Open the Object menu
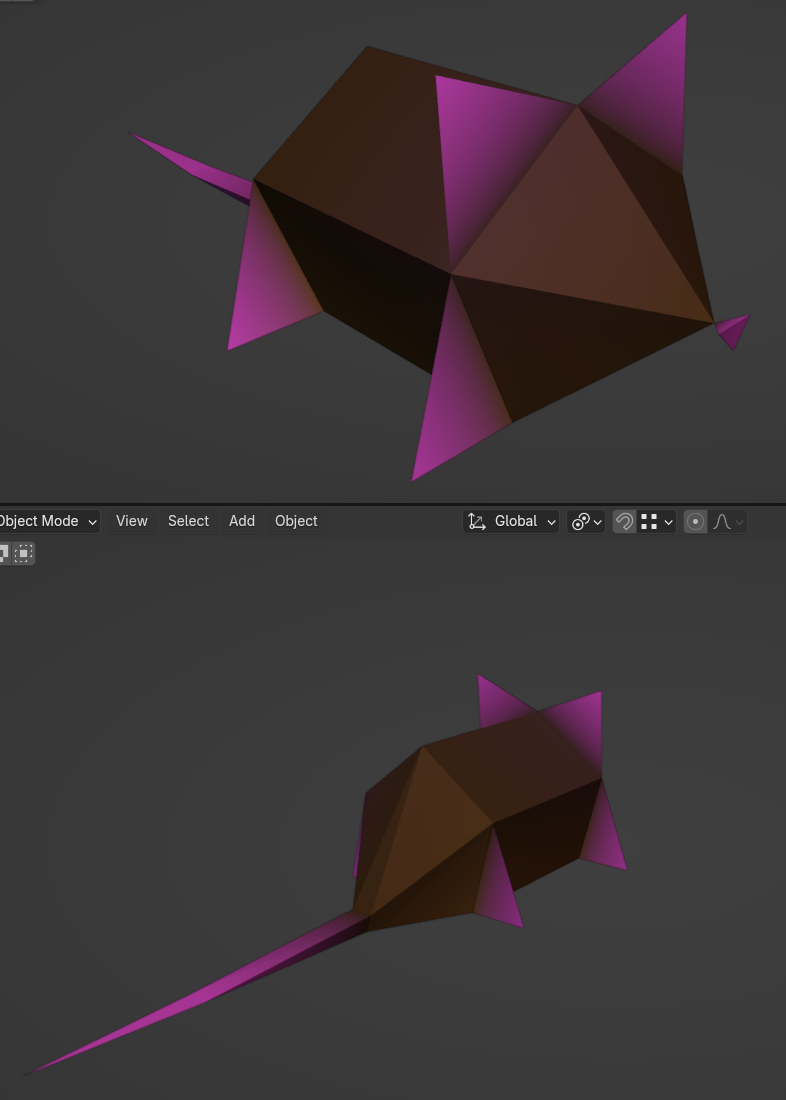The height and width of the screenshot is (1100, 786). (296, 521)
